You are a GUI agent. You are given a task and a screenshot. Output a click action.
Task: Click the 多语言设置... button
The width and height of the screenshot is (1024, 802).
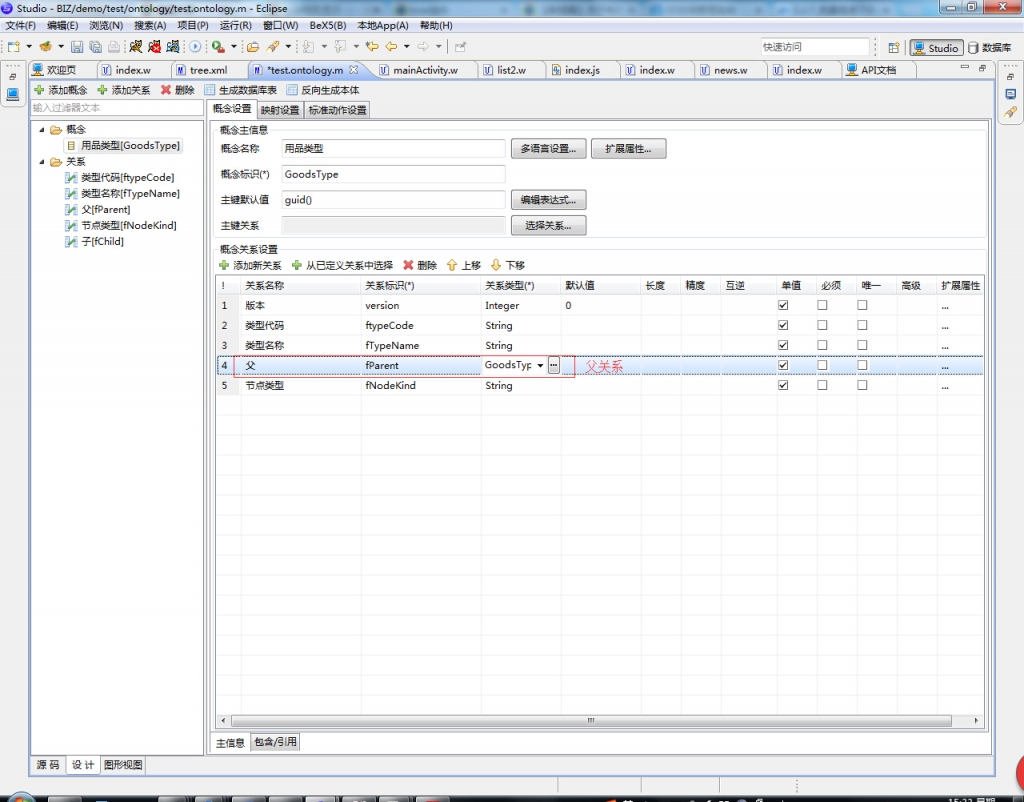548,149
